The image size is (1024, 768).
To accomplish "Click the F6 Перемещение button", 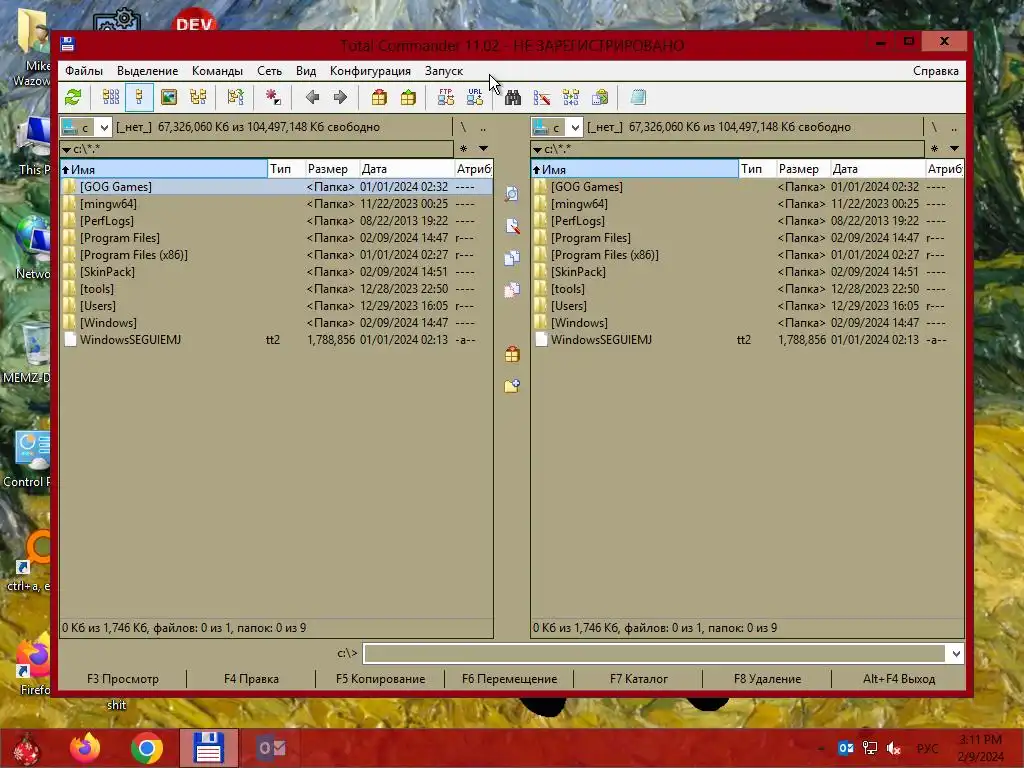I will point(509,679).
